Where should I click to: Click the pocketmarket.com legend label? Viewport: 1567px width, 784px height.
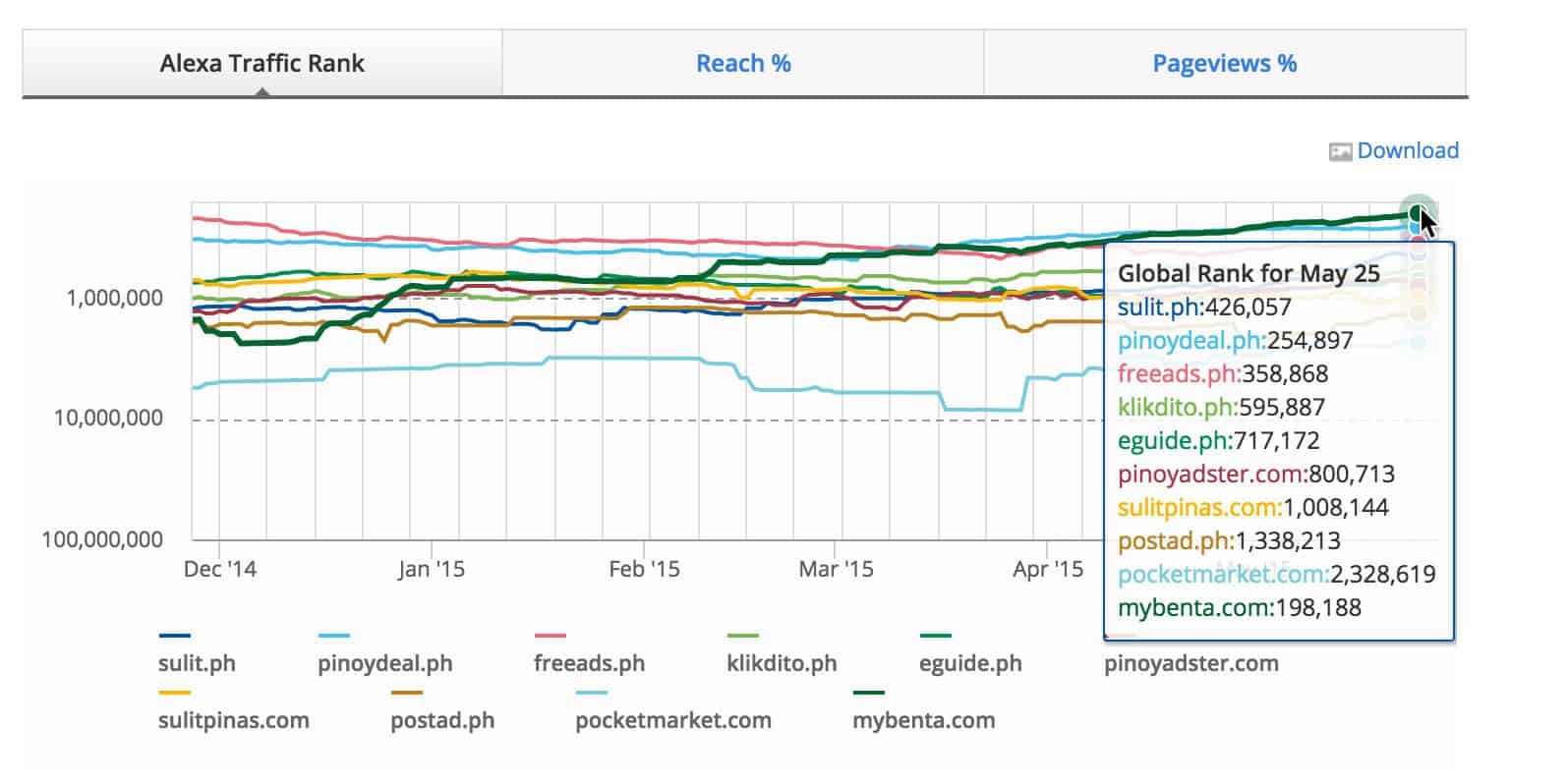click(673, 720)
